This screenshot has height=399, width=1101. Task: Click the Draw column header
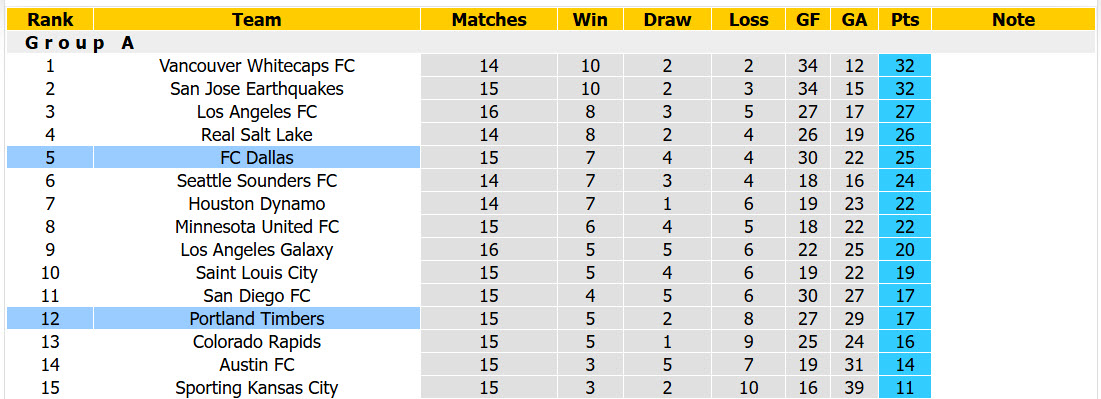[667, 20]
